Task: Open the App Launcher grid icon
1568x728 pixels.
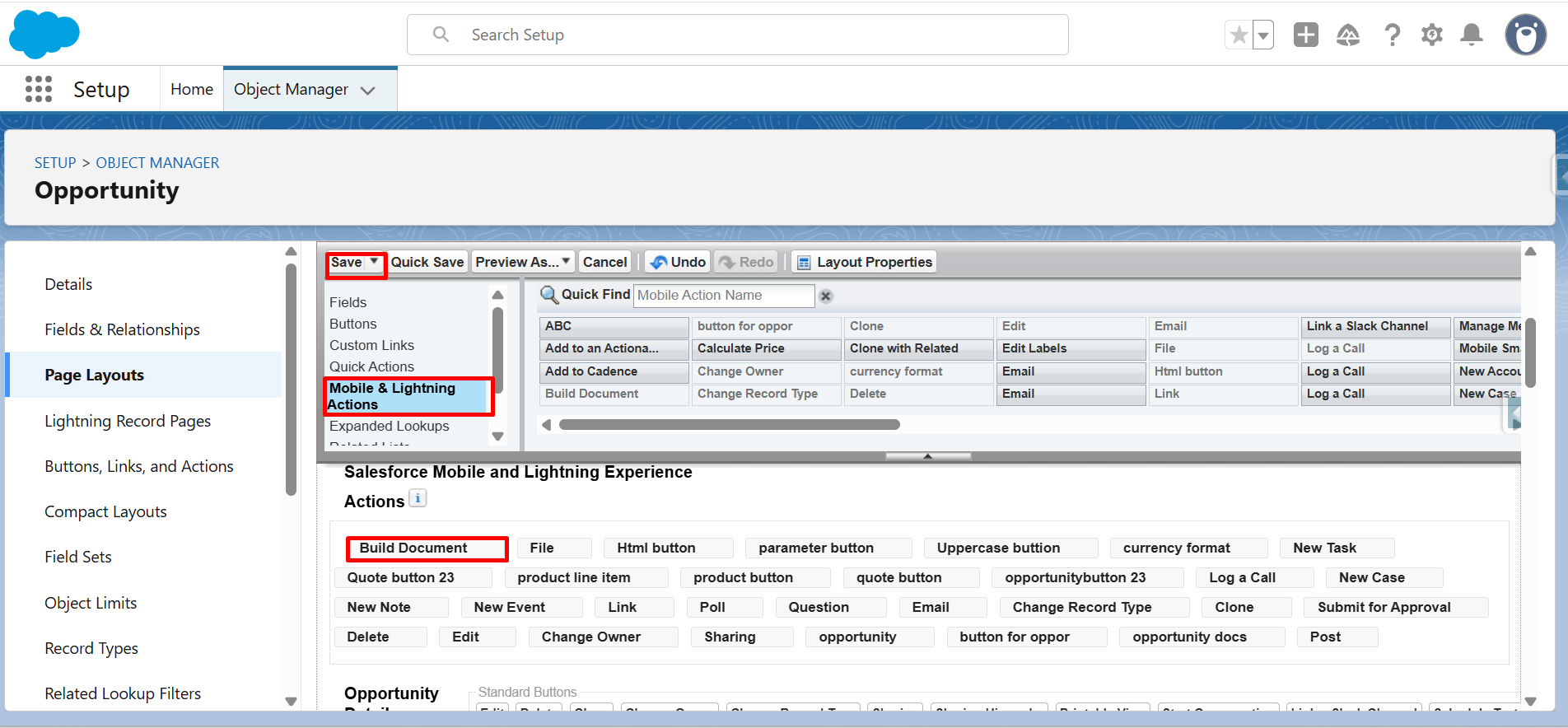Action: pyautogui.click(x=39, y=89)
